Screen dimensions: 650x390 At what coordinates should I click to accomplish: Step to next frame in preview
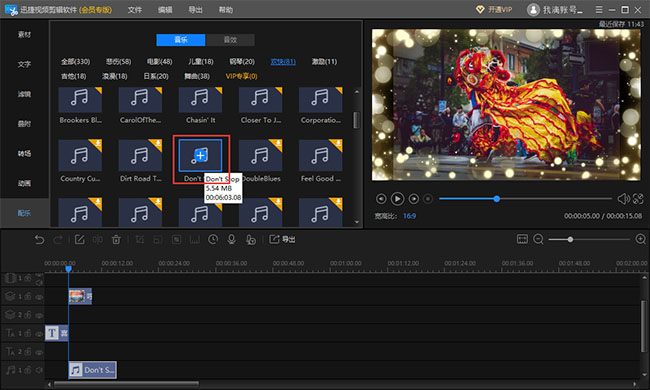point(413,199)
